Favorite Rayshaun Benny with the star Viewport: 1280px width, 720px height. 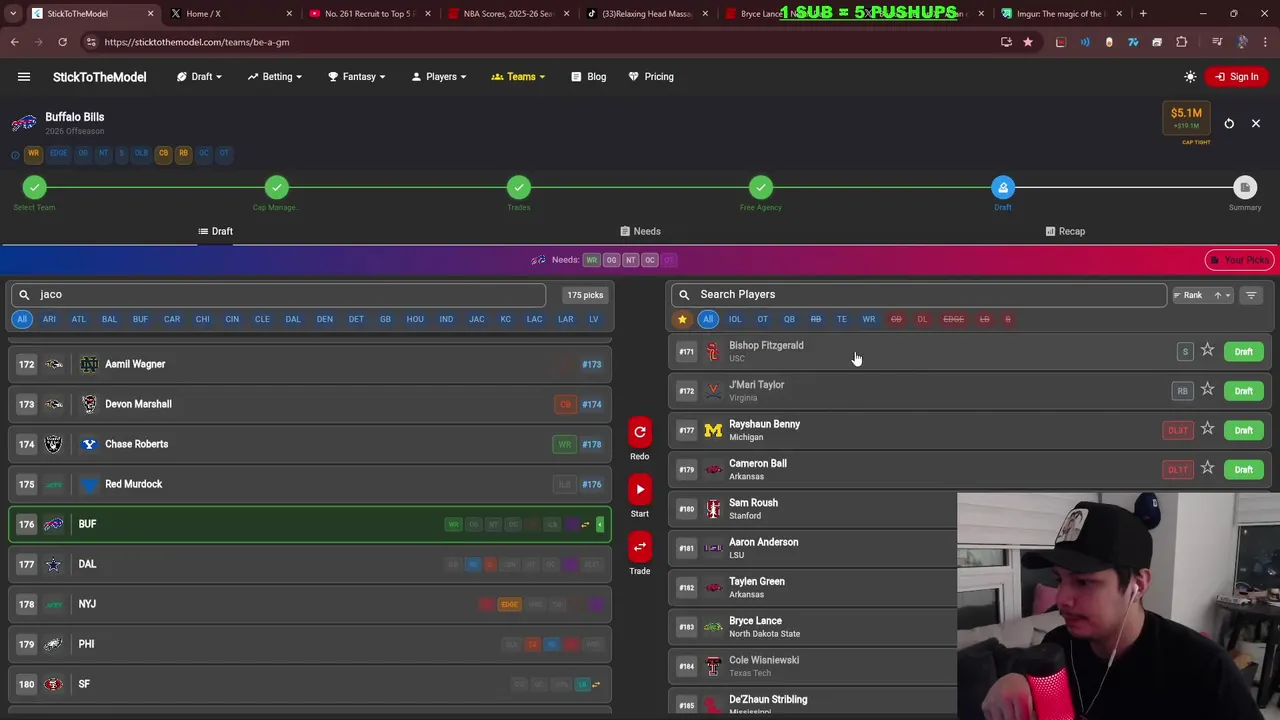(x=1207, y=429)
